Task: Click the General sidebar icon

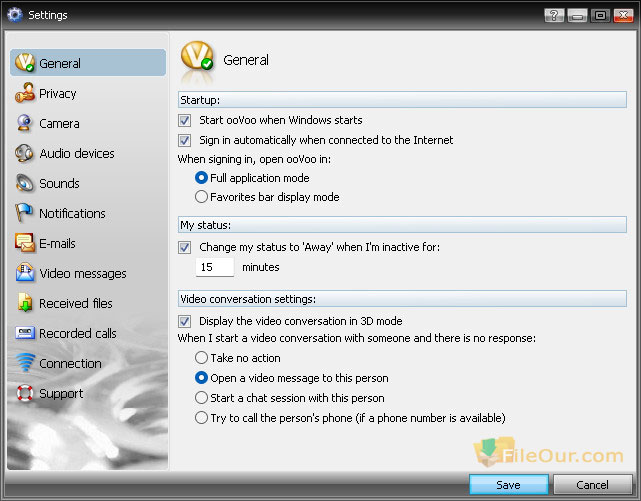Action: (25, 63)
